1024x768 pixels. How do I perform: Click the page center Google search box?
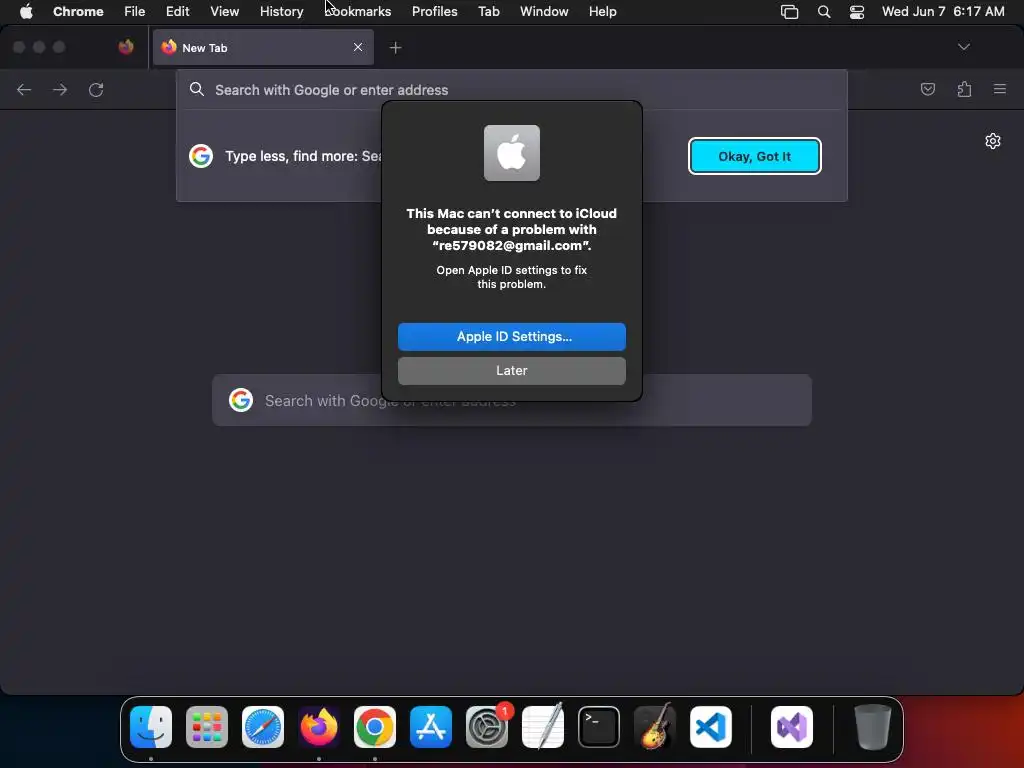pos(511,400)
